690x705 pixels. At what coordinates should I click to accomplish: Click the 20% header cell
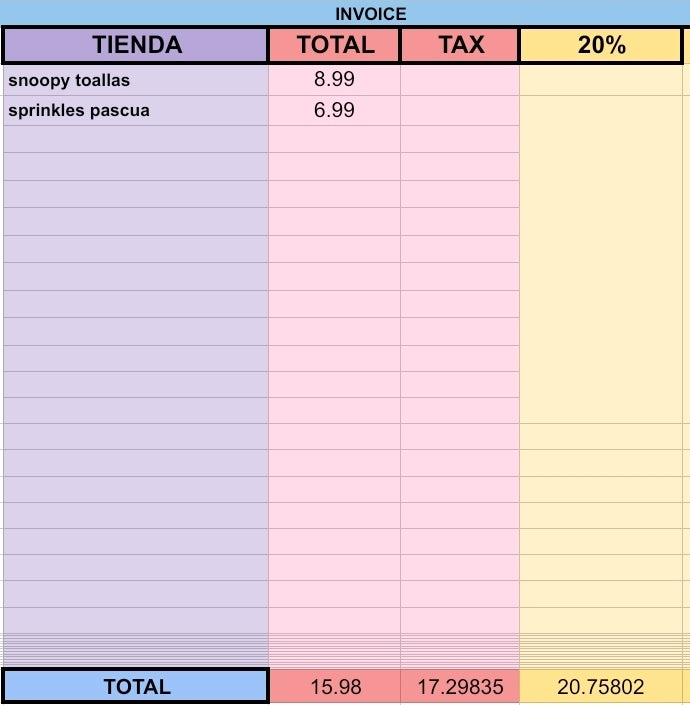click(601, 45)
